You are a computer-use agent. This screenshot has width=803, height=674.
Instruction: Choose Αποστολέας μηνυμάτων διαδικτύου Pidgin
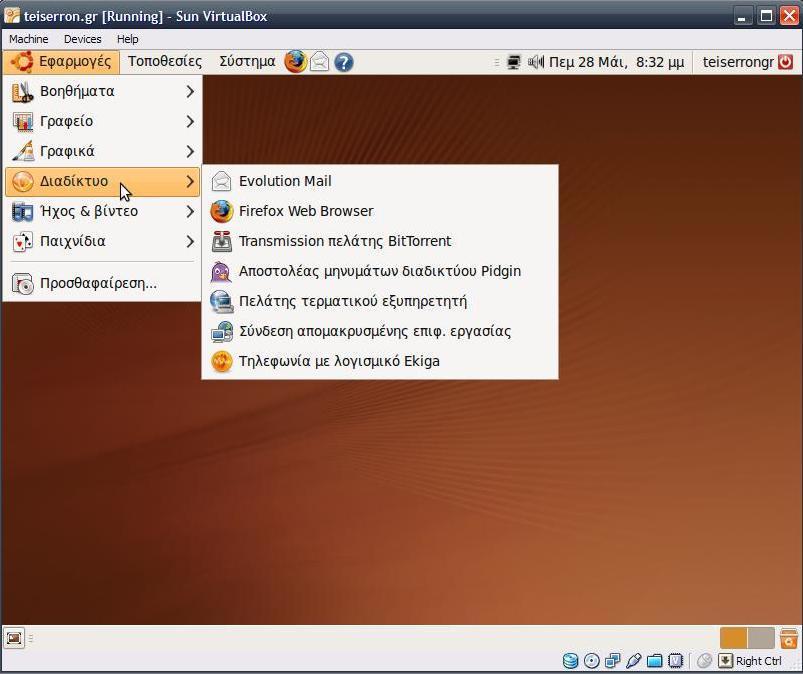(380, 271)
